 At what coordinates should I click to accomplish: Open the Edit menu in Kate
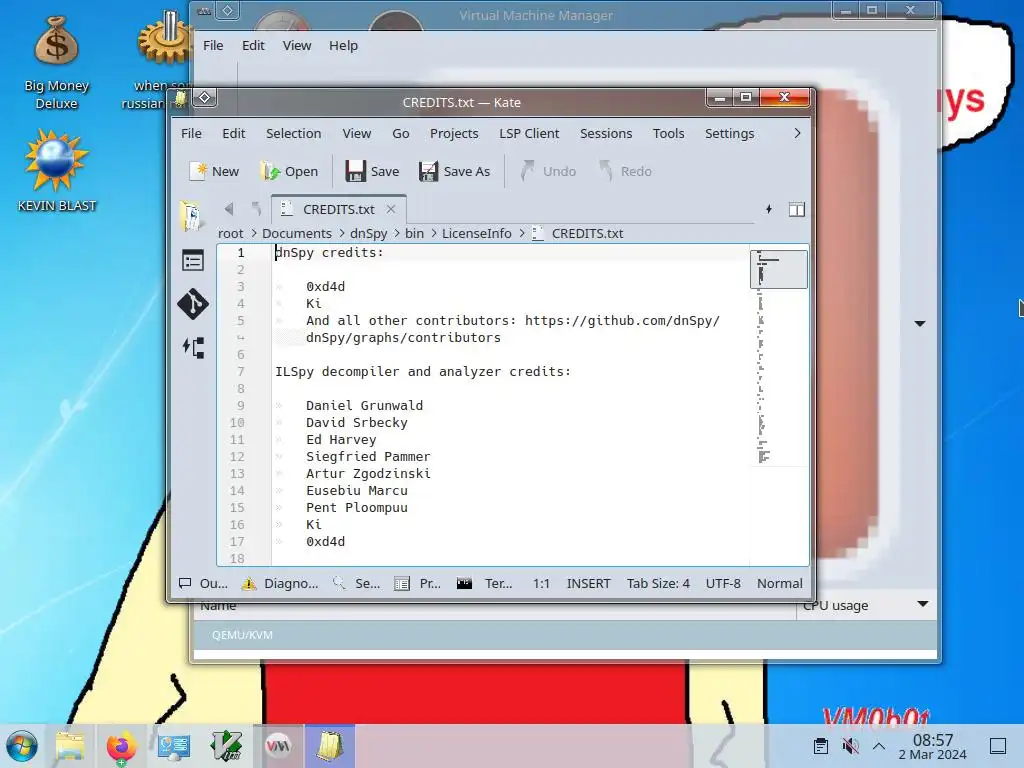(233, 133)
